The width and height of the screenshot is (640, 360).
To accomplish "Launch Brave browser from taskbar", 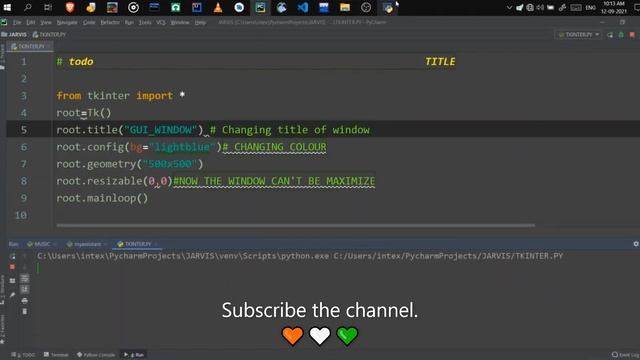I will (70, 7).
